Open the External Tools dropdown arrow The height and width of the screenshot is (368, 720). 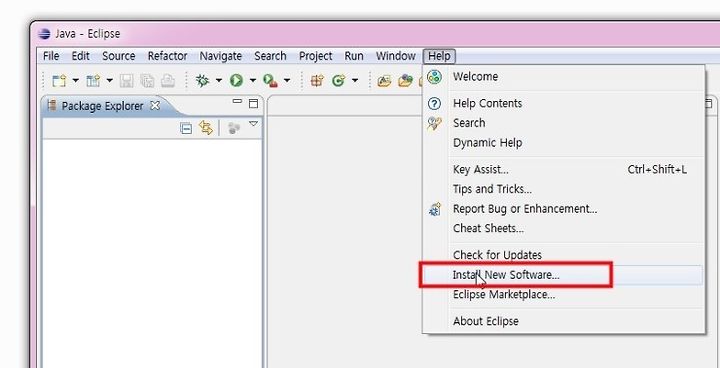point(287,81)
